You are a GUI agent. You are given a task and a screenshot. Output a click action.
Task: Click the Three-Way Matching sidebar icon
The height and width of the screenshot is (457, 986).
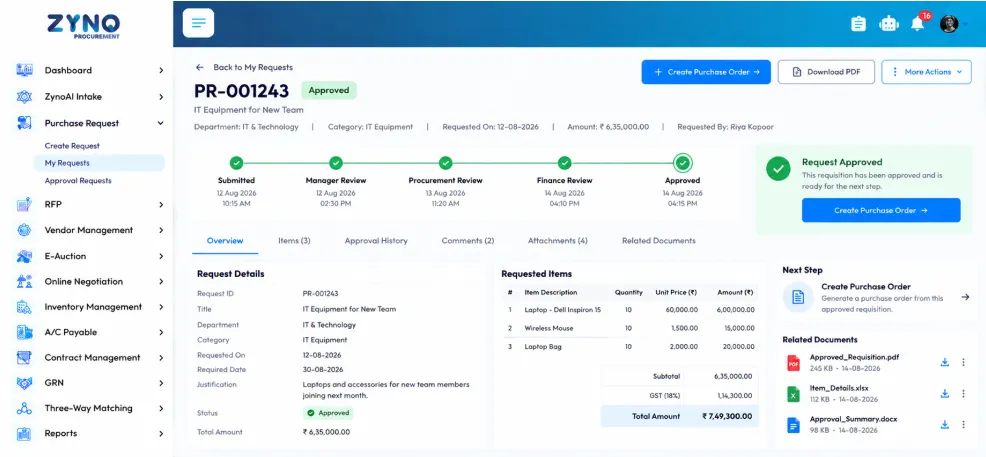tap(25, 409)
